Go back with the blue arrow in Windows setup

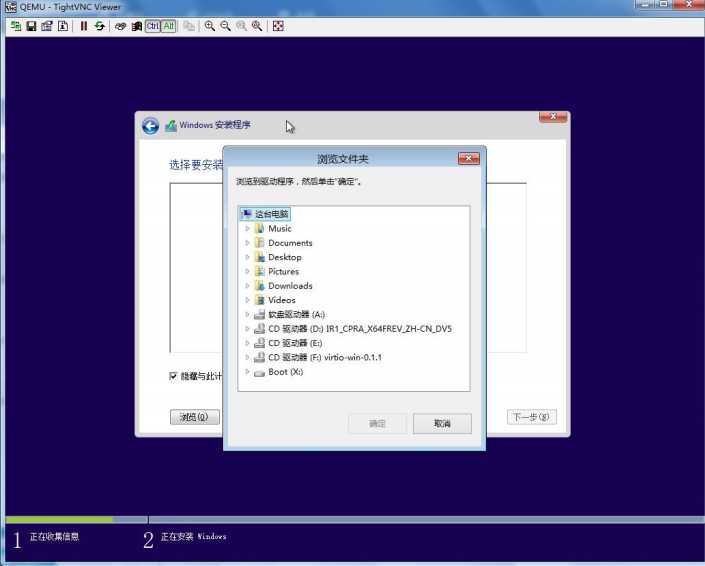click(151, 126)
